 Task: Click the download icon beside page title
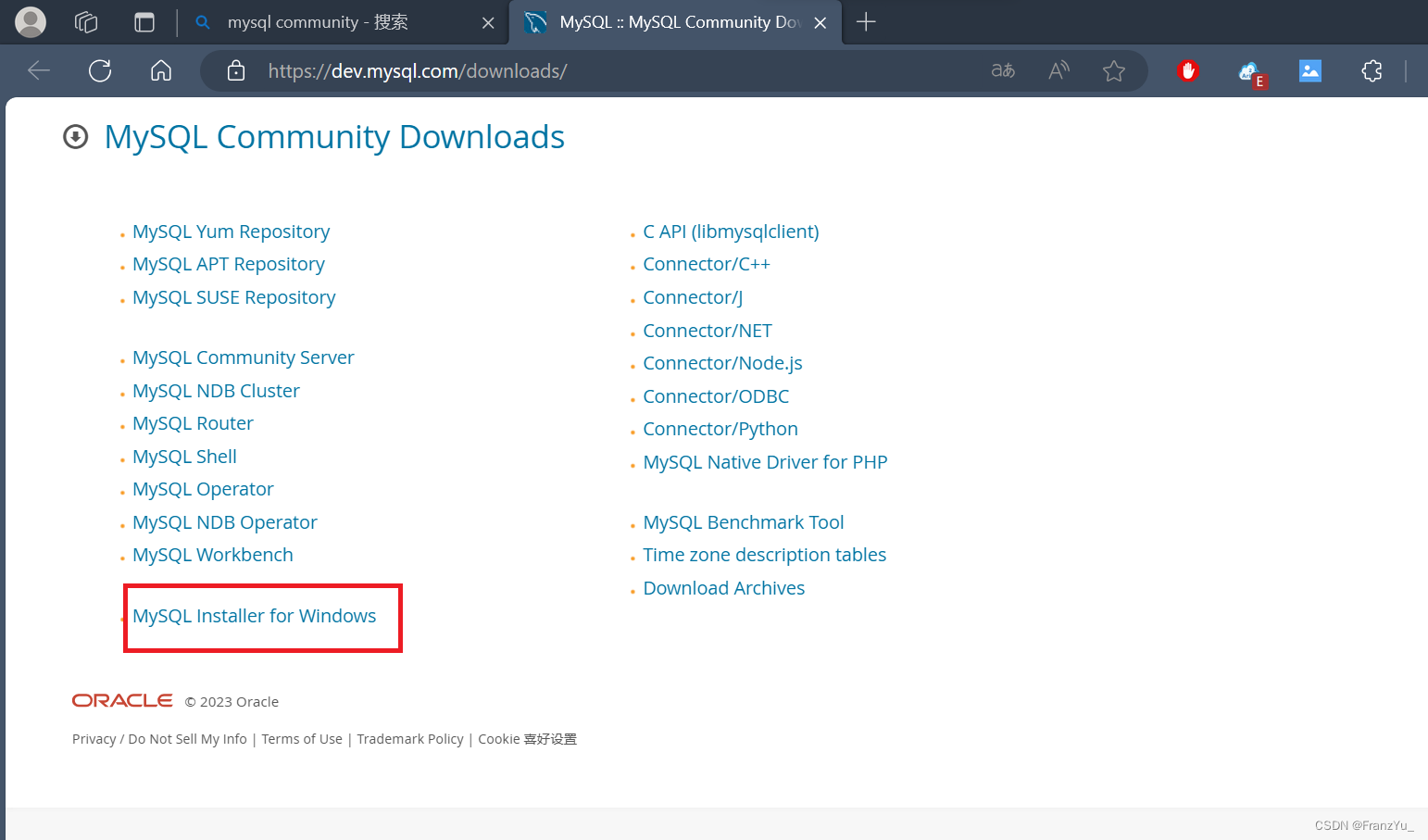click(75, 137)
